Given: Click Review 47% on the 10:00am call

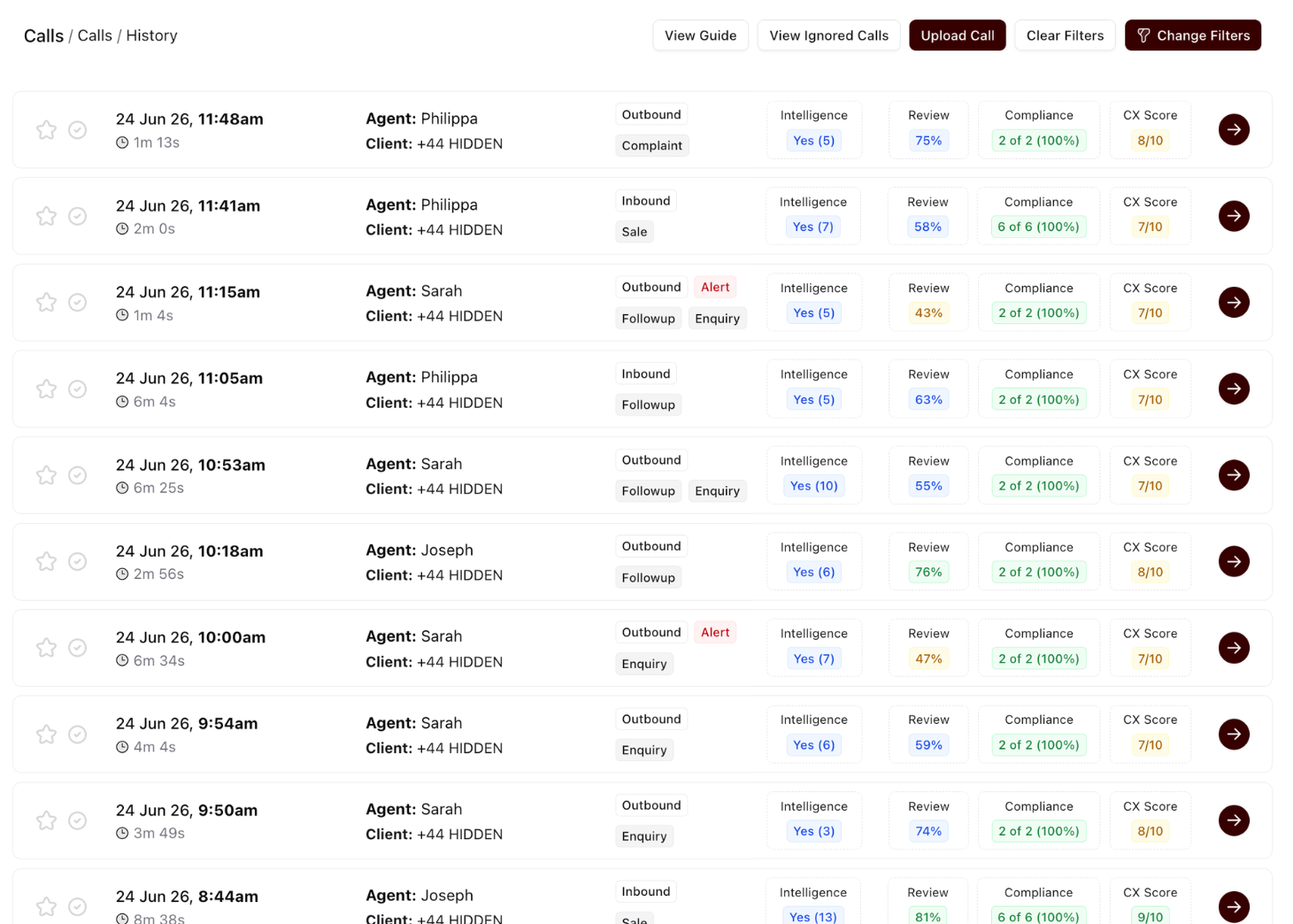Looking at the screenshot, I should click(x=928, y=658).
